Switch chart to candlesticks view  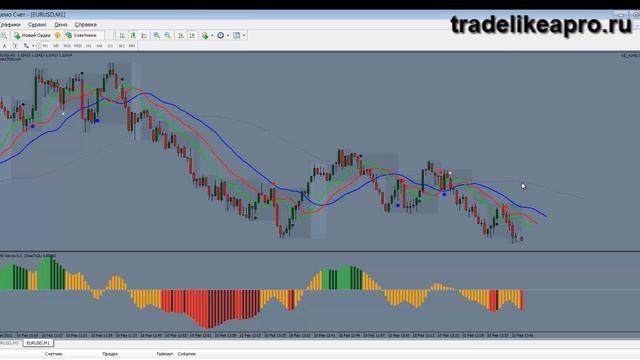pyautogui.click(x=133, y=36)
